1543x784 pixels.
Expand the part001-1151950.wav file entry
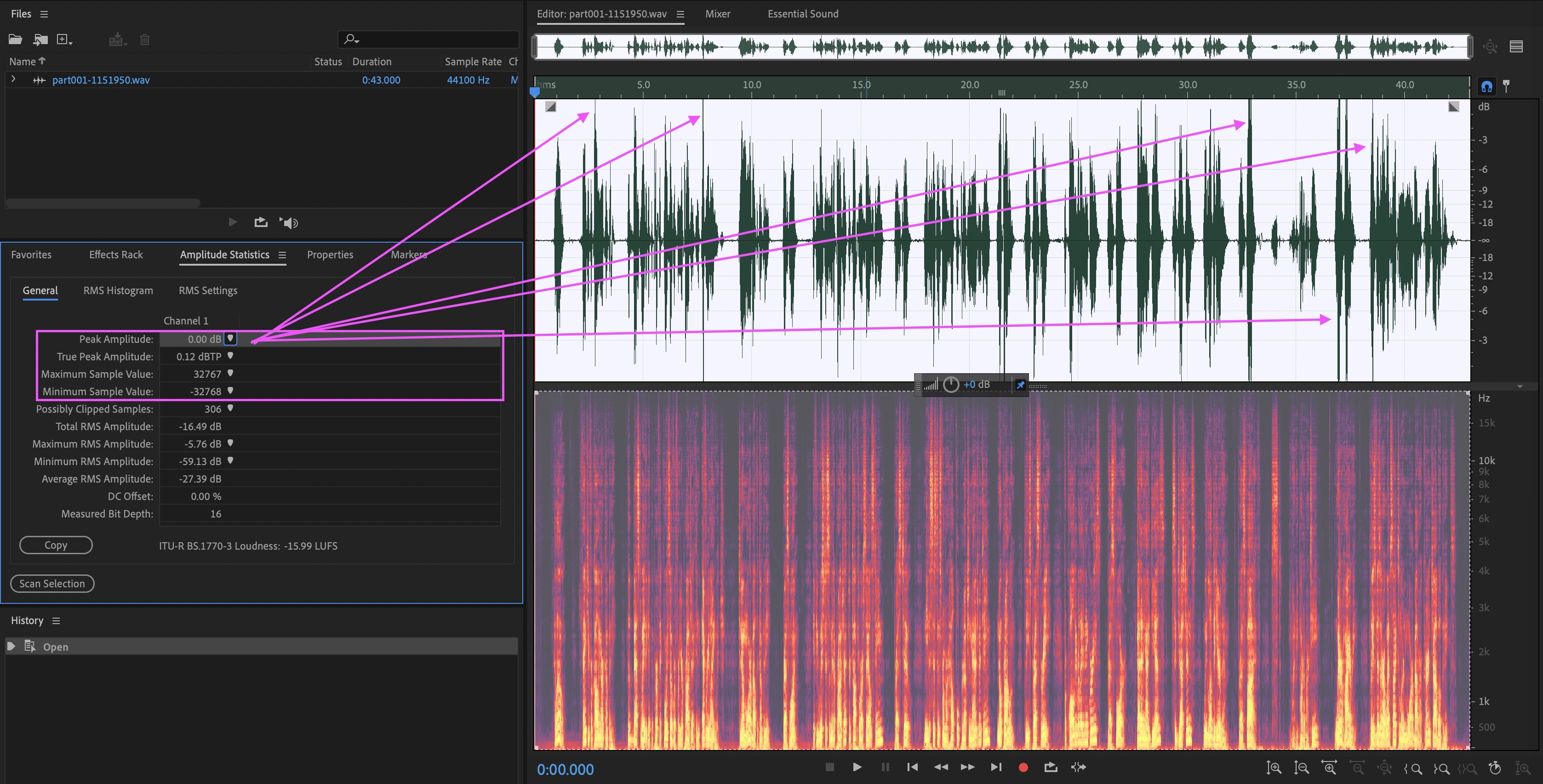click(13, 80)
